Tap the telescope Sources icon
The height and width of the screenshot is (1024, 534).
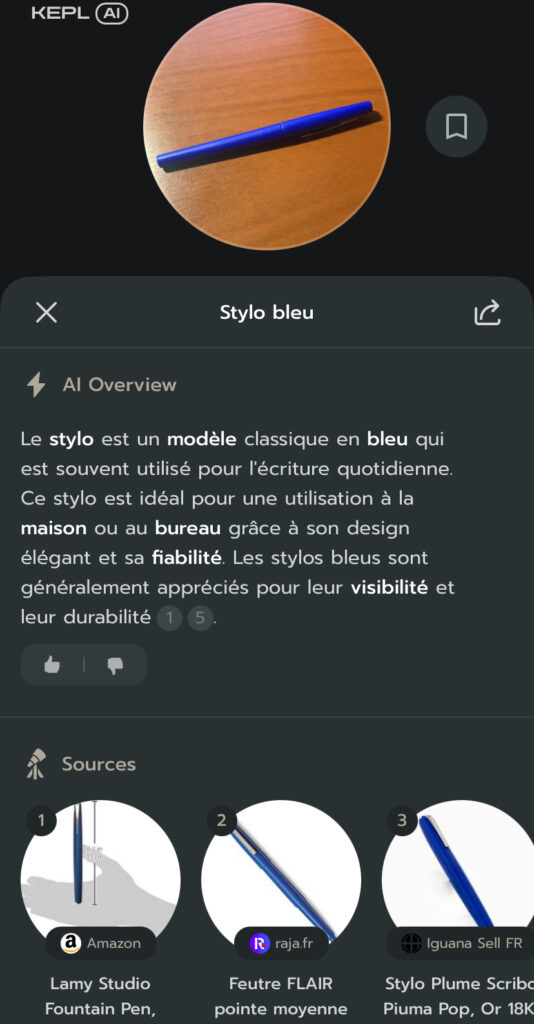36,764
